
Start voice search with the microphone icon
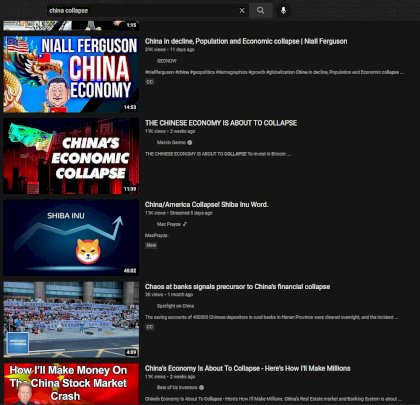(283, 10)
